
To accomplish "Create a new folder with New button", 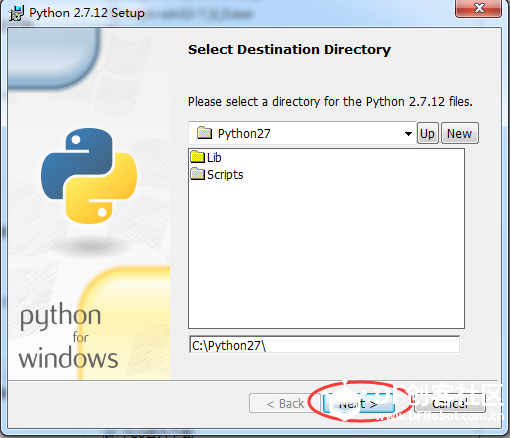I will 460,133.
